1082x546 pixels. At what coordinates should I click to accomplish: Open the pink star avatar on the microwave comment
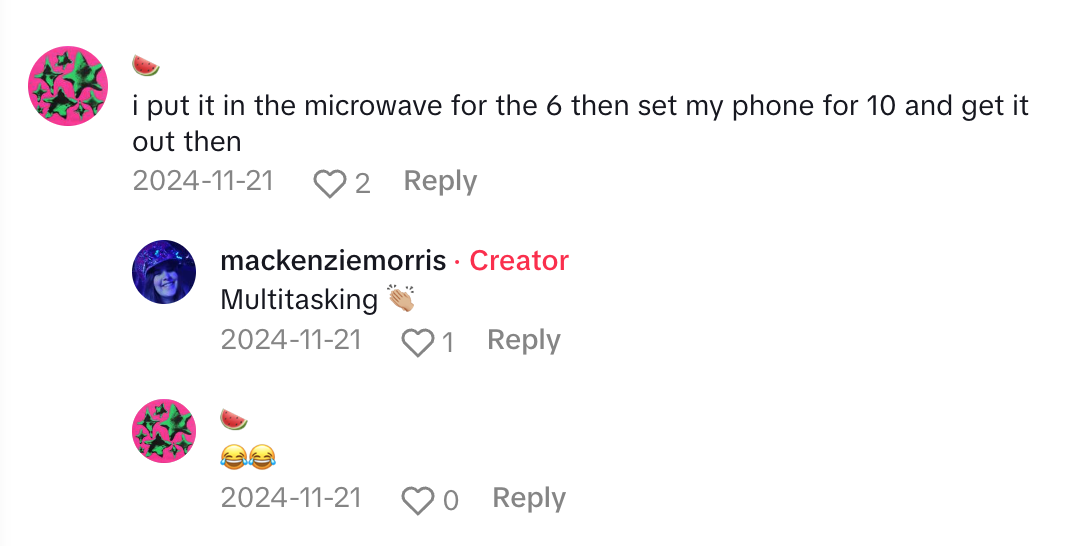68,86
